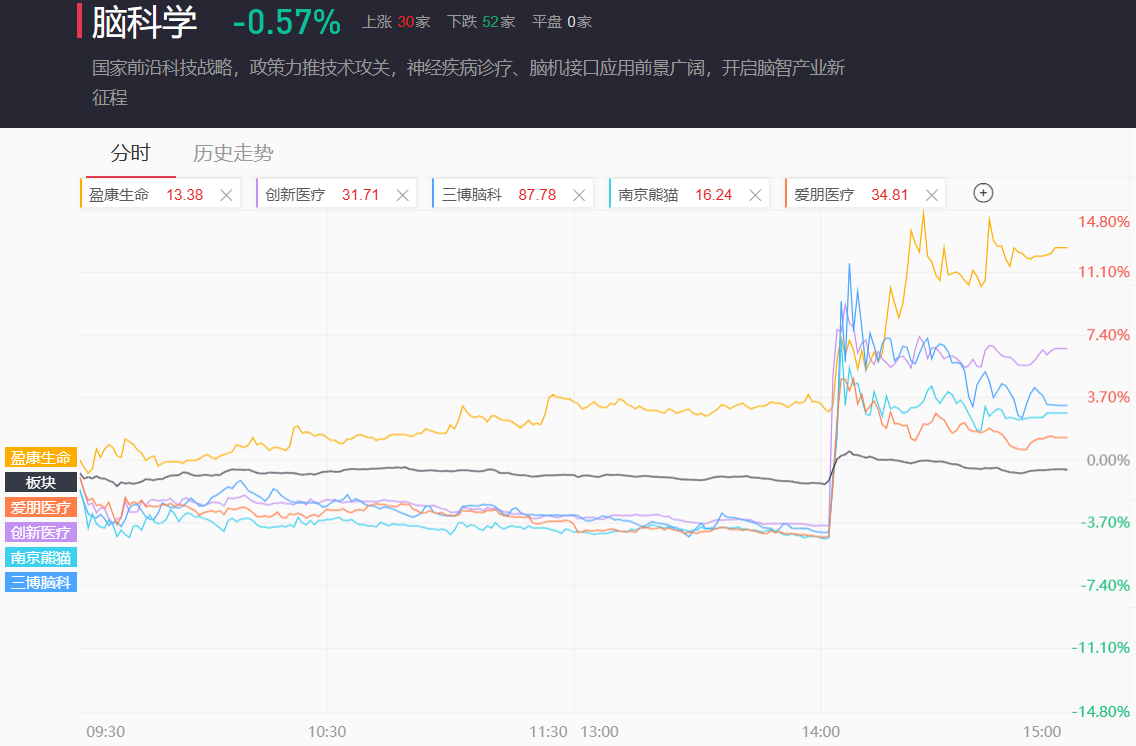Remove 创新医疗 using its X icon
This screenshot has width=1136, height=746.
coord(403,195)
